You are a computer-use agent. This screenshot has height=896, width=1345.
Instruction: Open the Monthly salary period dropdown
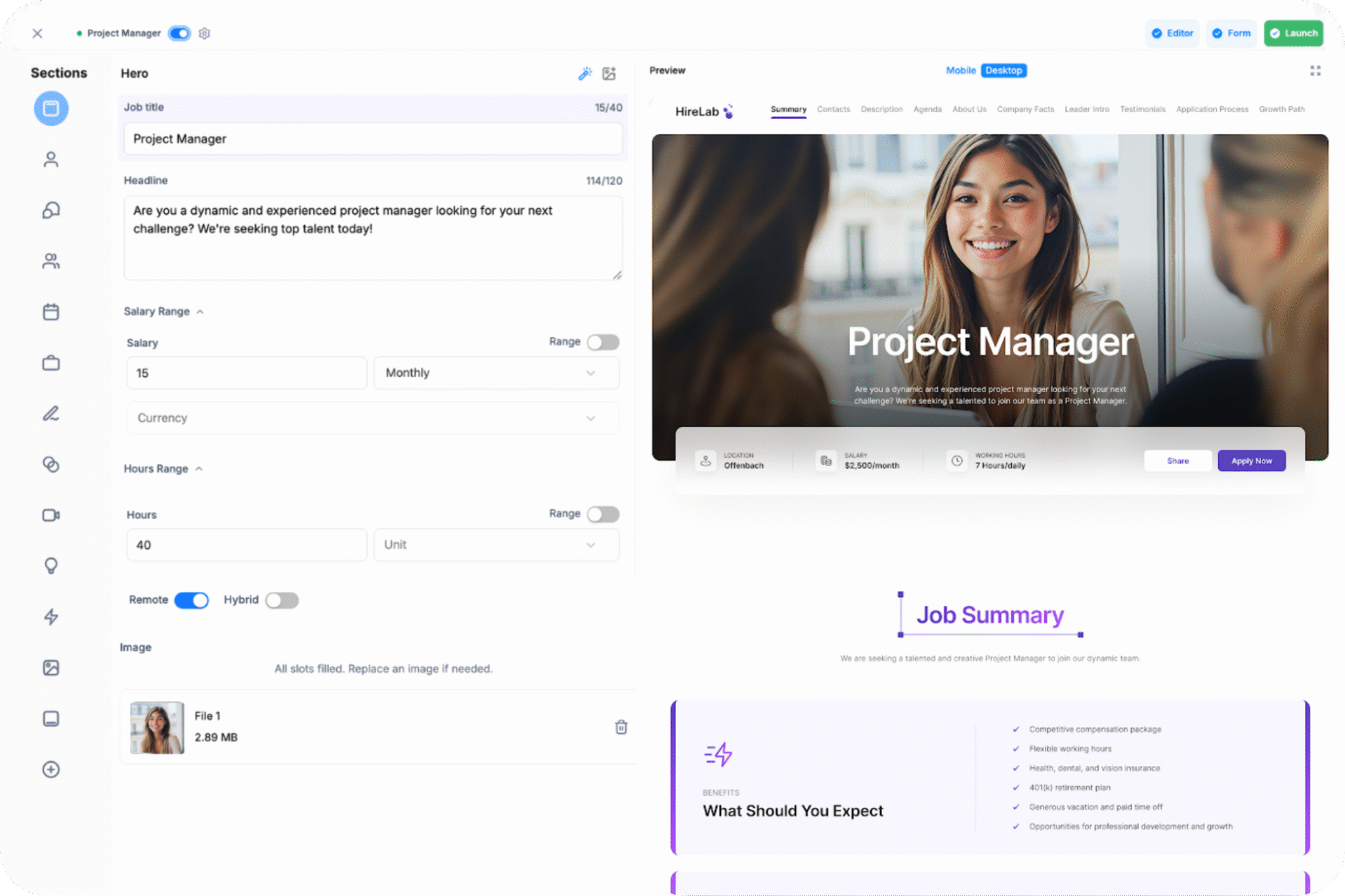click(496, 373)
